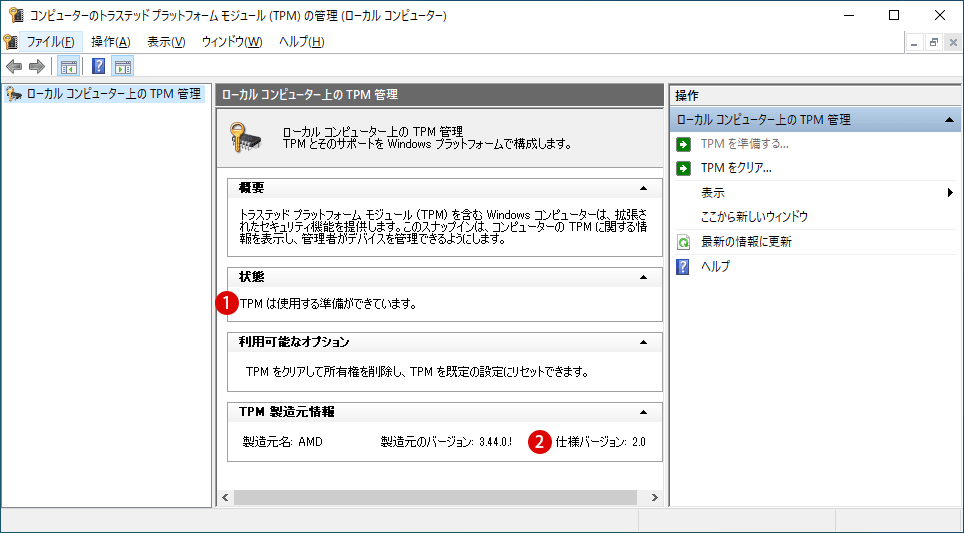Expand the 表示 submenu arrow
The height and width of the screenshot is (533, 964).
pyautogui.click(x=950, y=193)
